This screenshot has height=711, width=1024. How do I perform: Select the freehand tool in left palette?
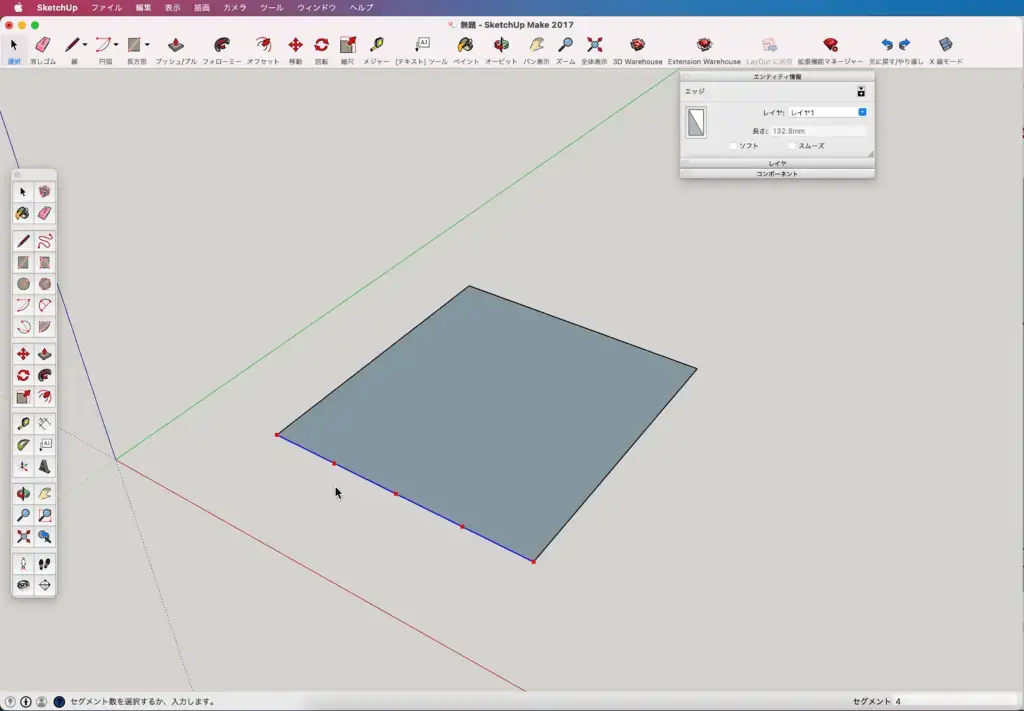point(44,242)
